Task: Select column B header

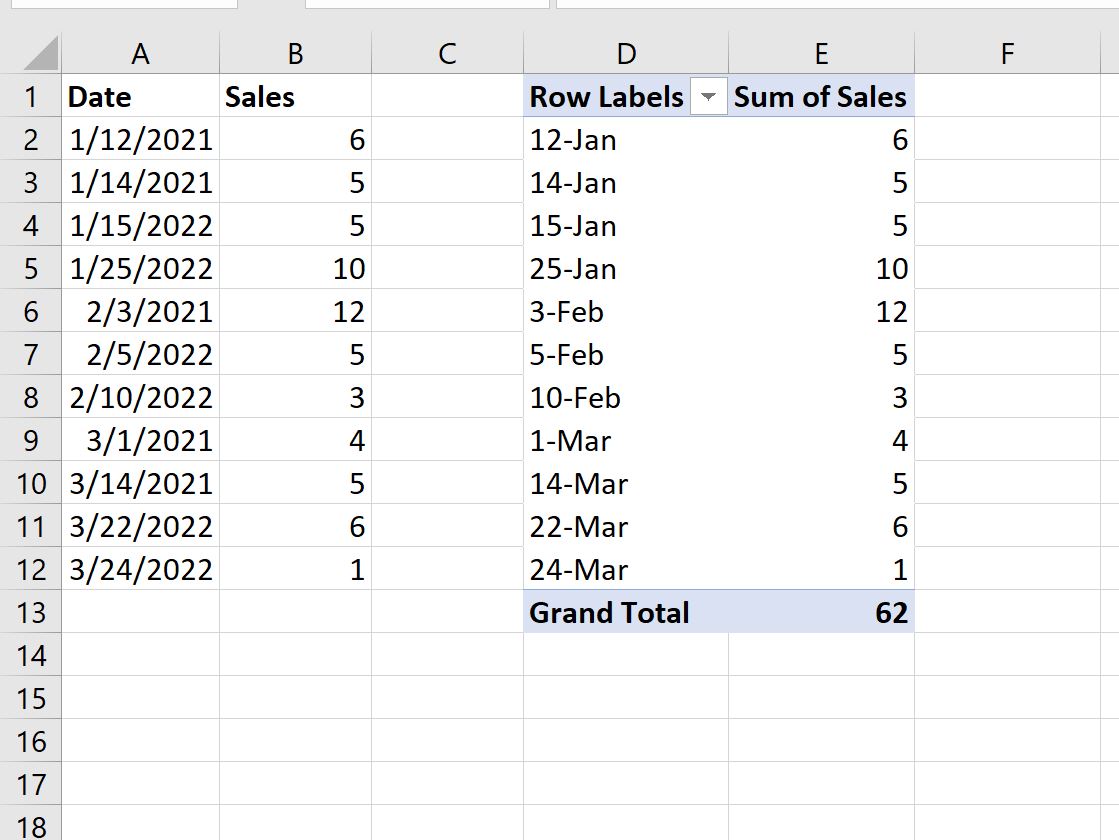Action: pyautogui.click(x=295, y=54)
